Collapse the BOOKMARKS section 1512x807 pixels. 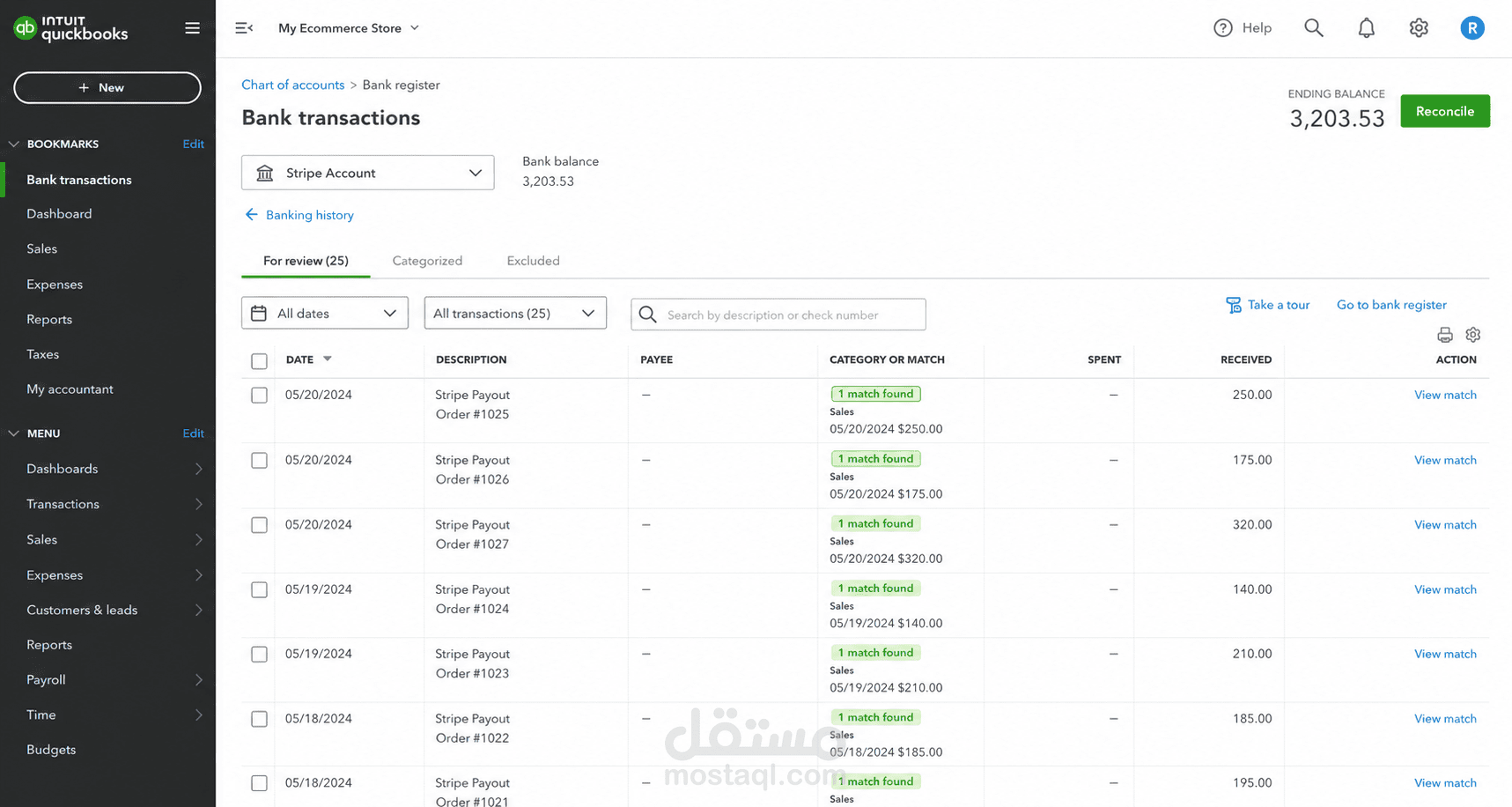click(x=13, y=144)
